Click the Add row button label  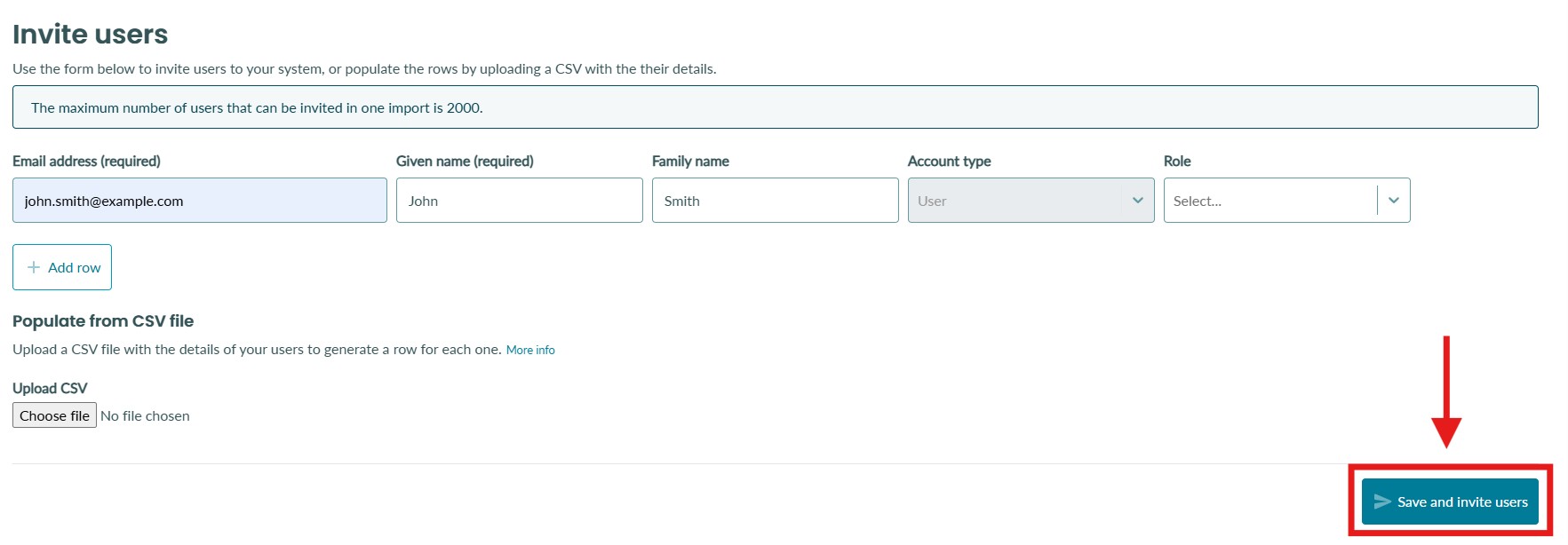tap(75, 267)
